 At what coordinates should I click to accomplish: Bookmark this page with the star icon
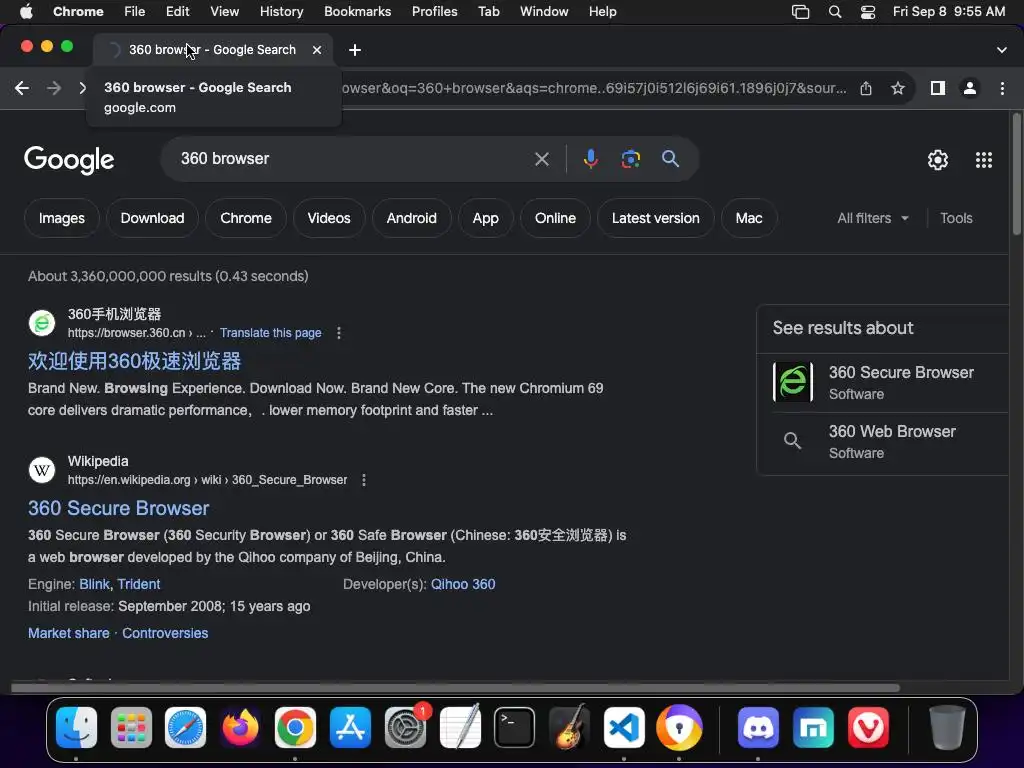(898, 88)
